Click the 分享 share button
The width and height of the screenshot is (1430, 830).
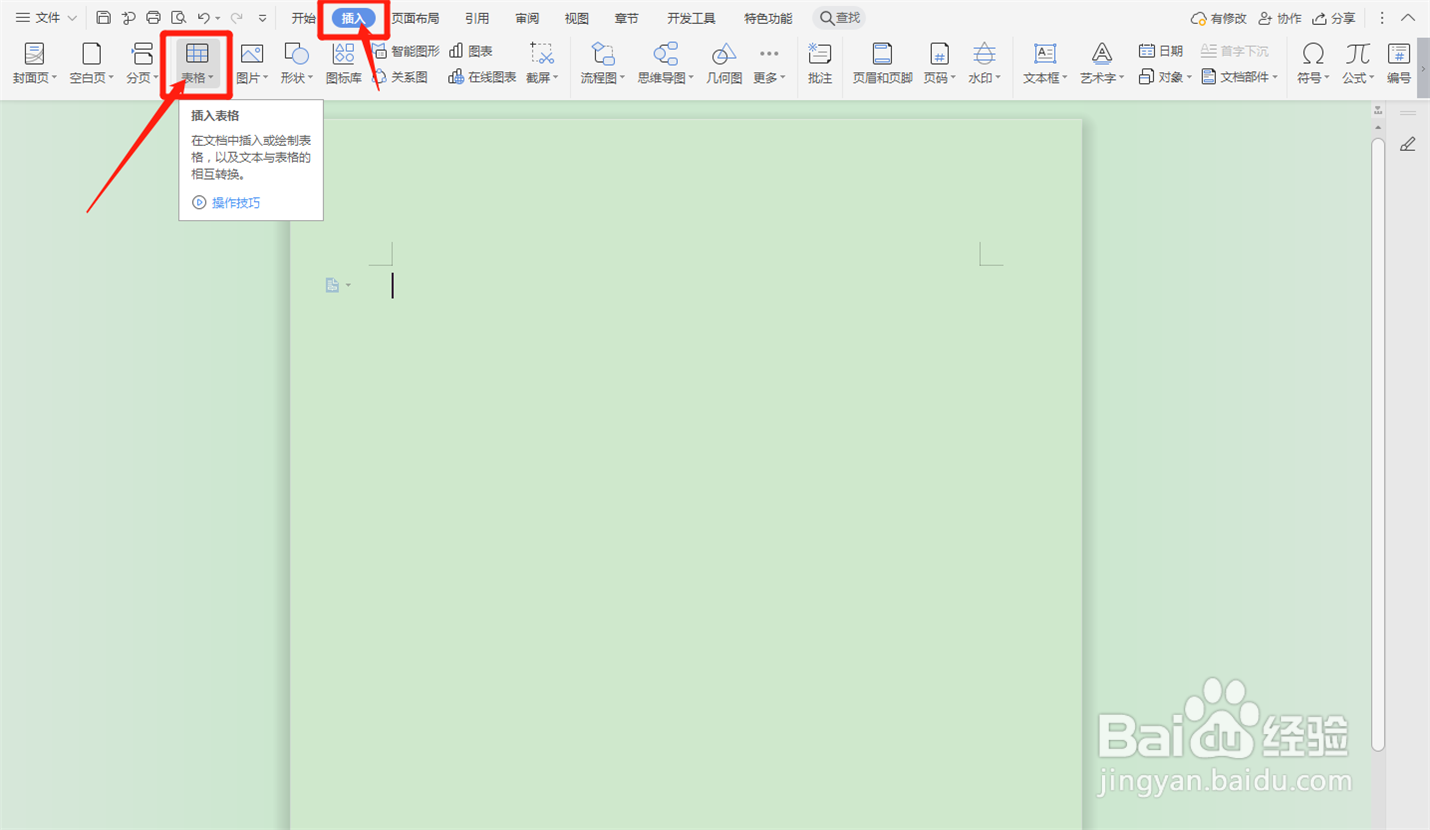tap(1334, 18)
